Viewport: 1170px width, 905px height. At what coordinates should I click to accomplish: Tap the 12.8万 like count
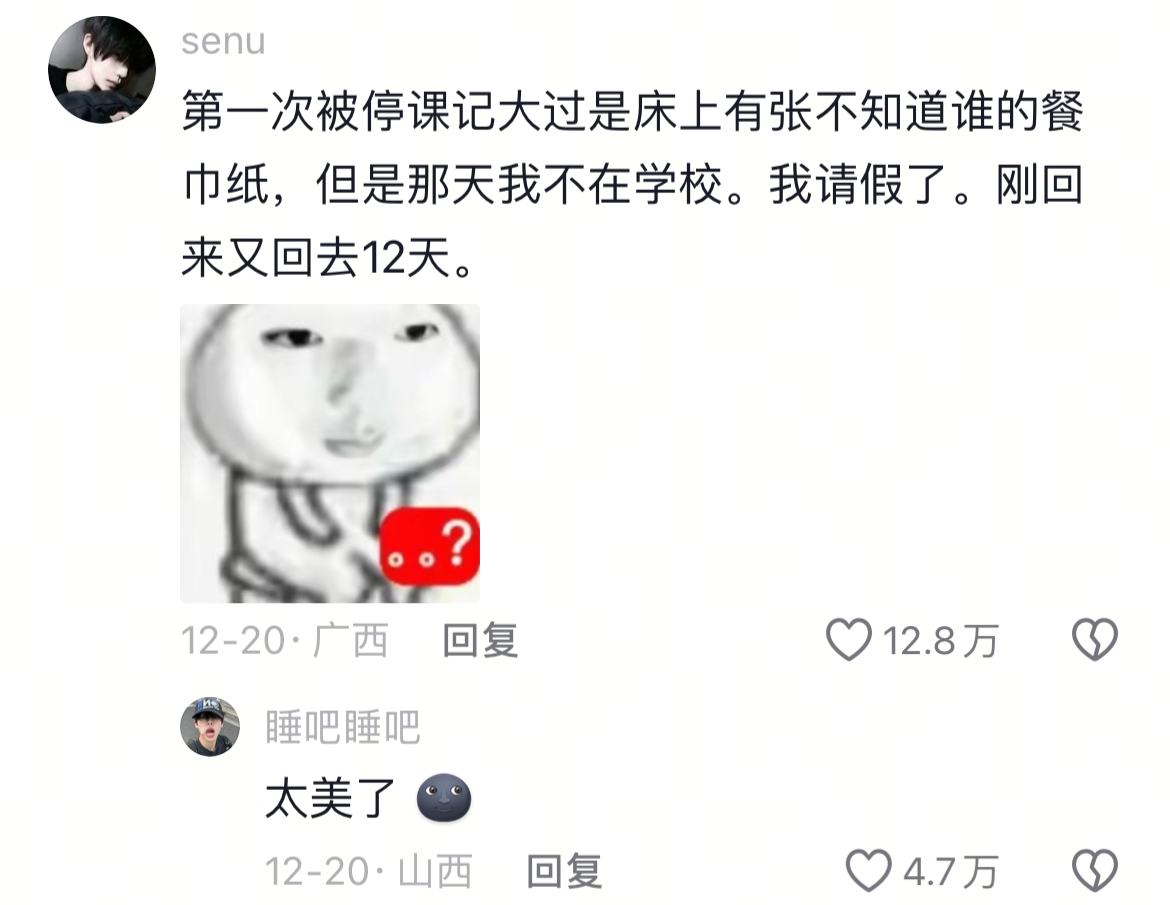pos(940,640)
